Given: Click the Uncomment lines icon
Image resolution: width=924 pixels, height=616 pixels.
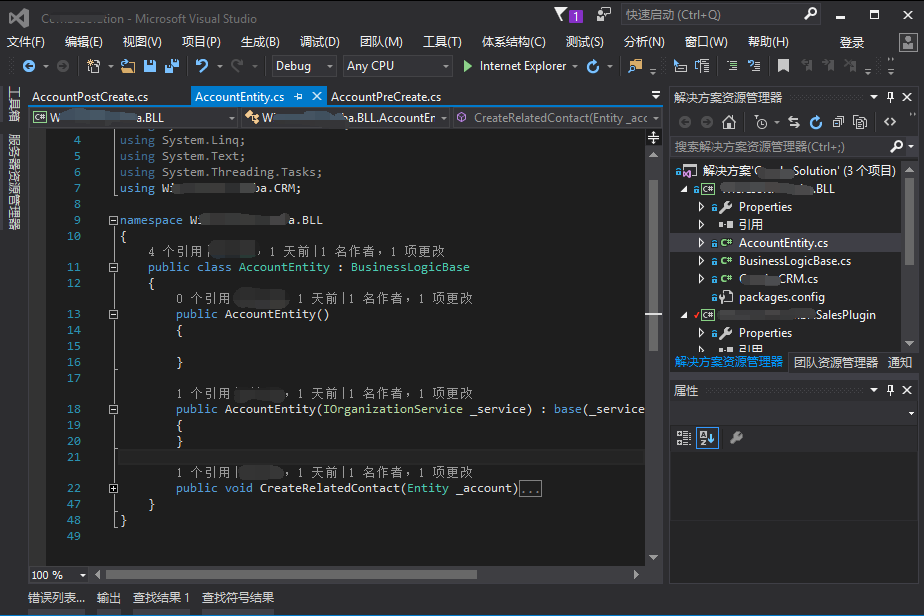Looking at the screenshot, I should click(x=754, y=66).
